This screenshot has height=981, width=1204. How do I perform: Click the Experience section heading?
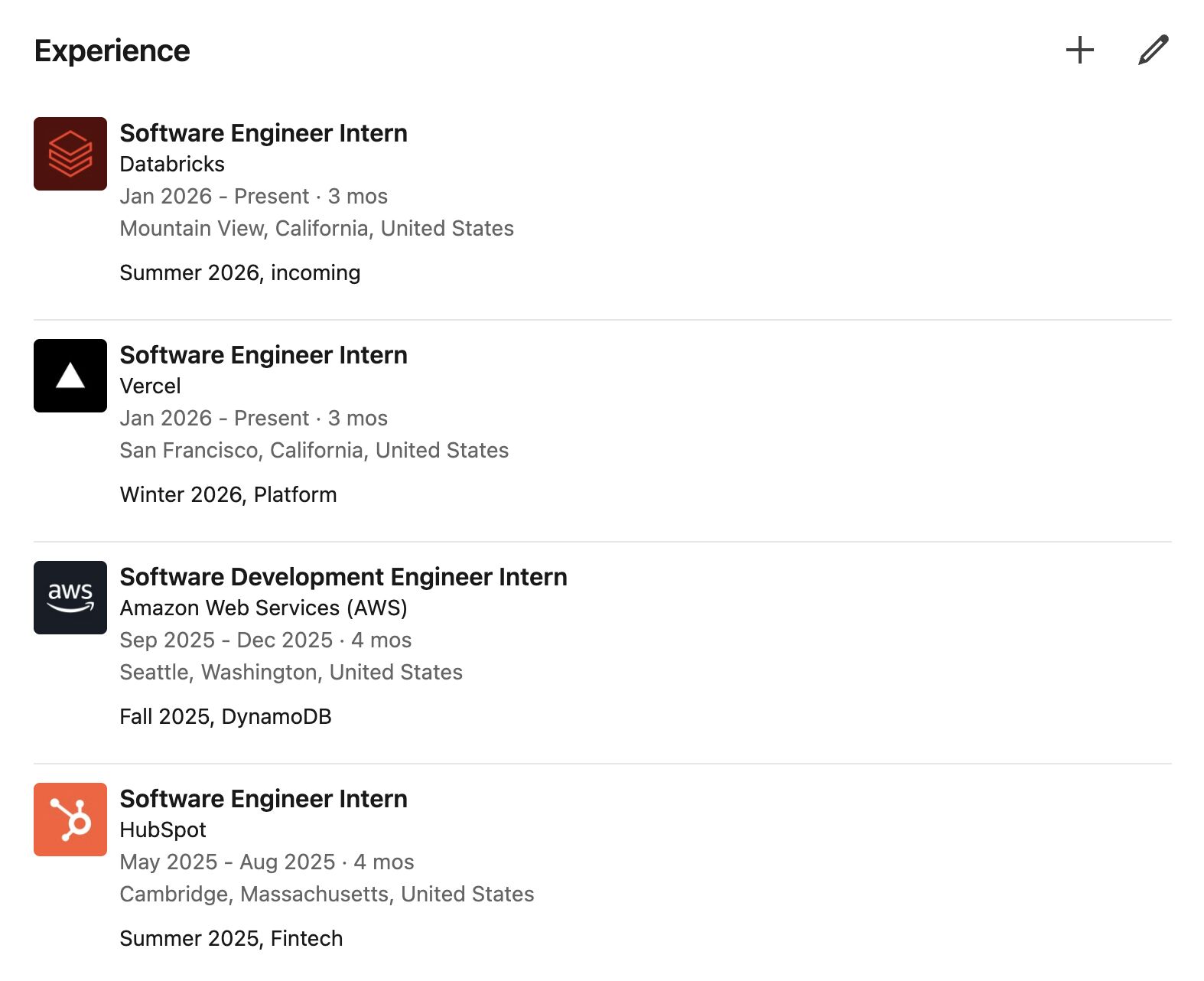tap(112, 51)
